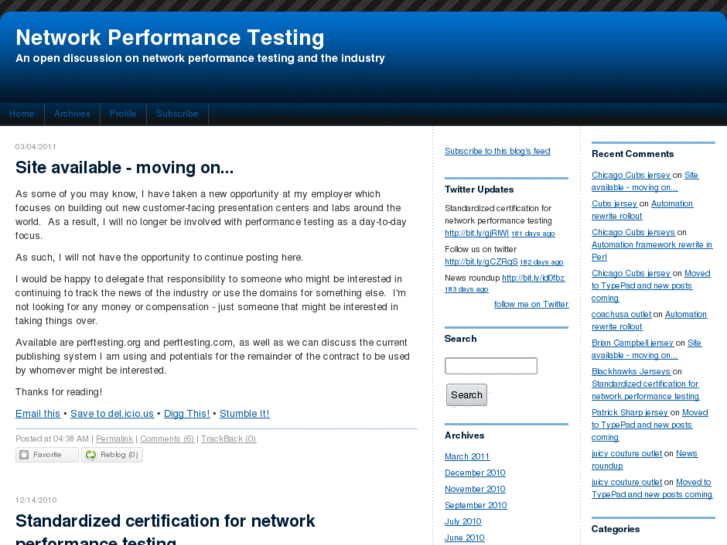Click the Search button
Screen dimensions: 727x545
[x=466, y=395]
